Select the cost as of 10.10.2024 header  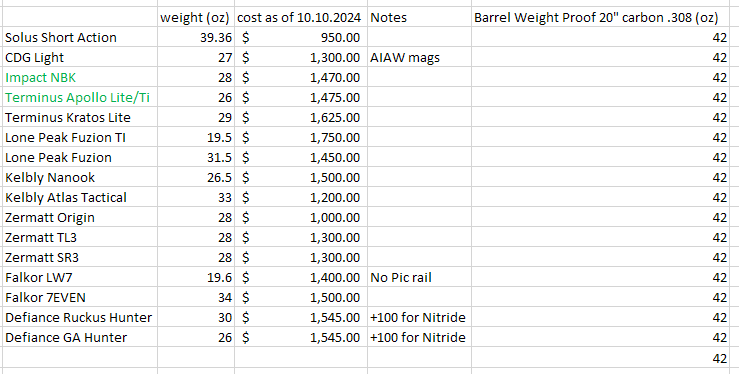(301, 17)
